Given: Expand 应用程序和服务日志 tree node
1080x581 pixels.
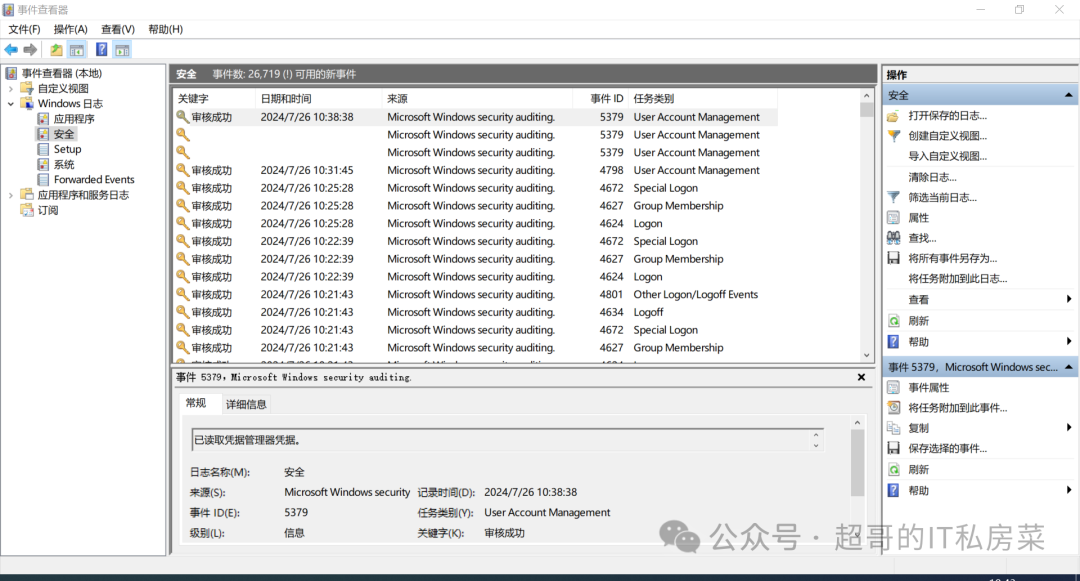Looking at the screenshot, I should point(10,196).
